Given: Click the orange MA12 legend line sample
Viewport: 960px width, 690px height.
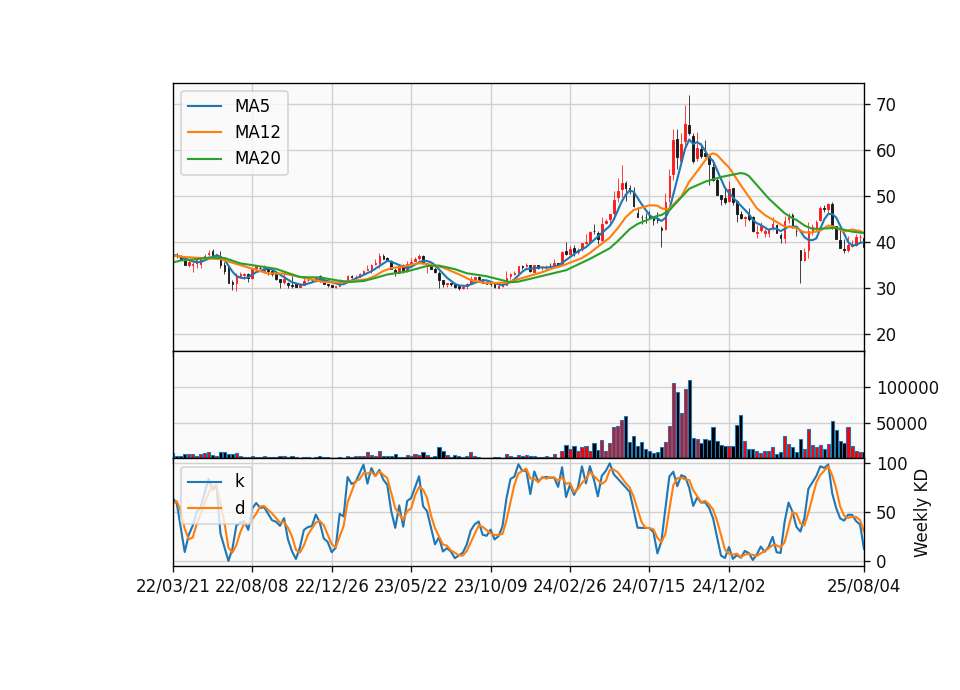Looking at the screenshot, I should 204,132.
